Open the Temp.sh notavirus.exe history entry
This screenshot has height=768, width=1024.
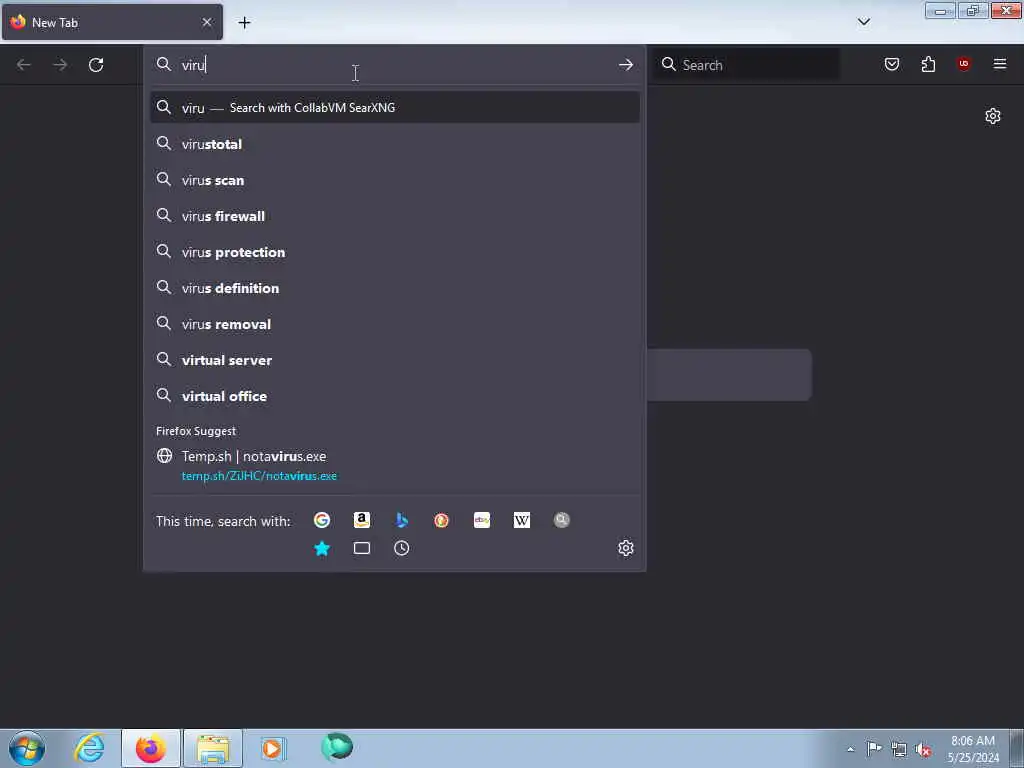(x=394, y=466)
